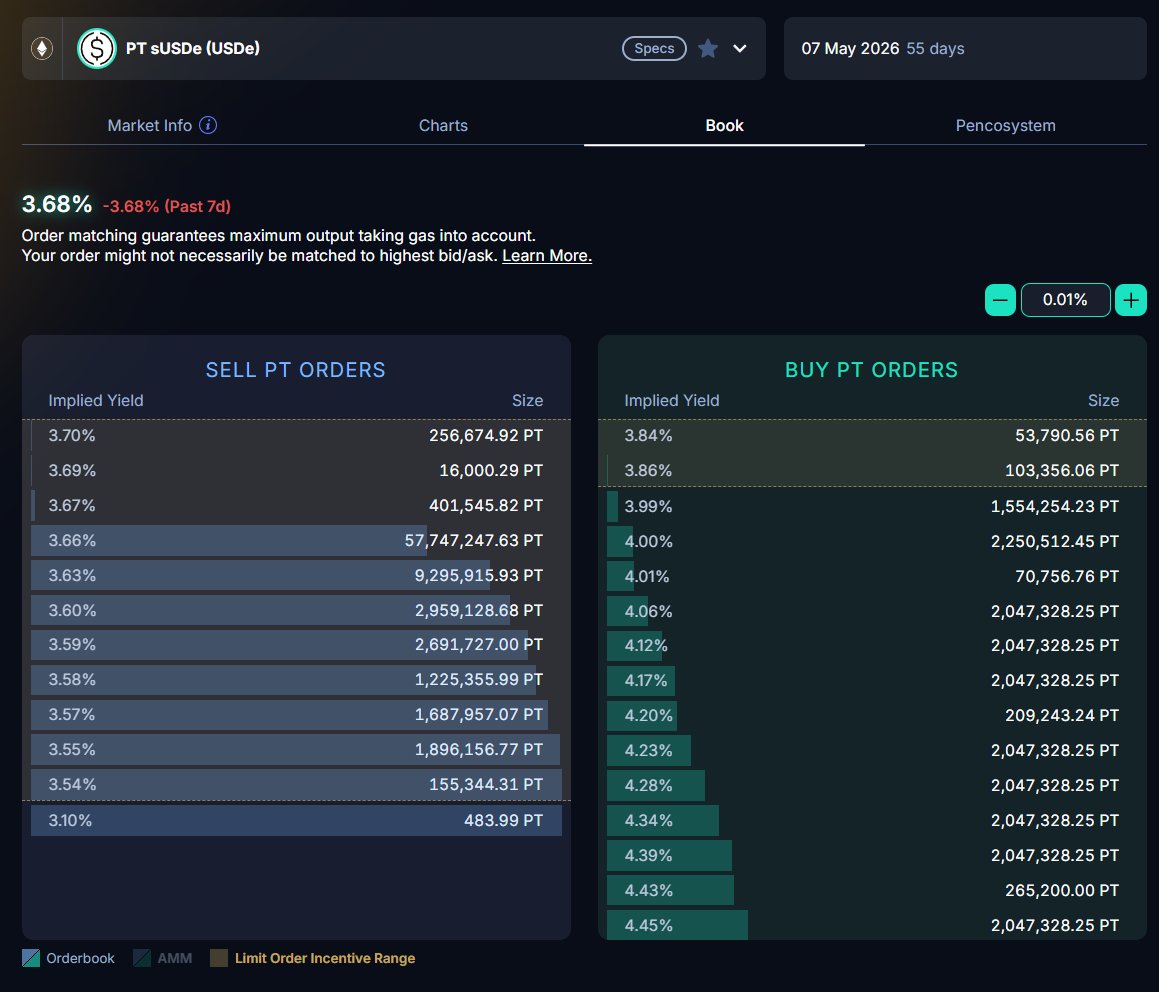Select the 3.57% sell order row
Screen dimensions: 1159x992
296,715
